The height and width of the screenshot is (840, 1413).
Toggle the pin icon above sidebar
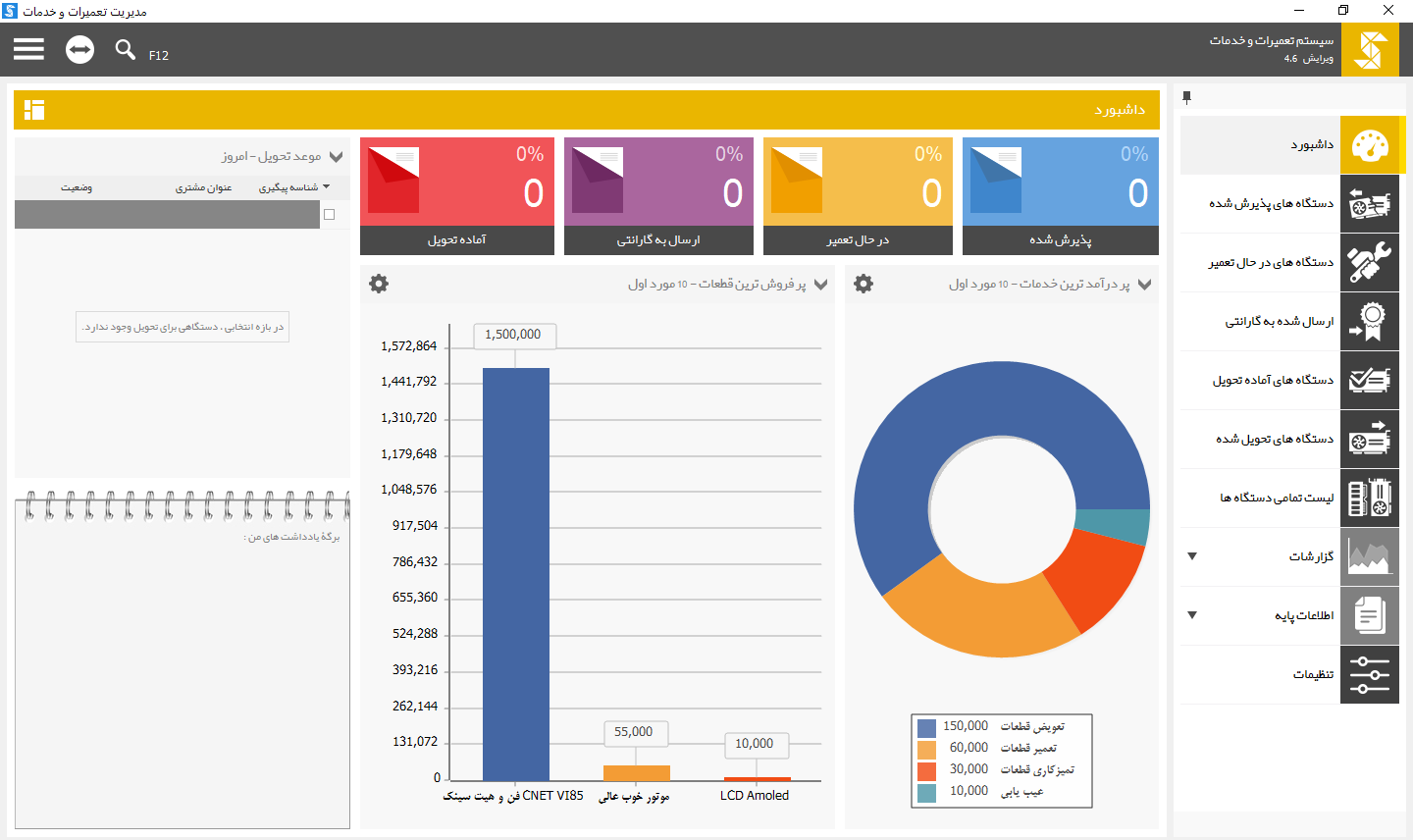[x=1186, y=97]
